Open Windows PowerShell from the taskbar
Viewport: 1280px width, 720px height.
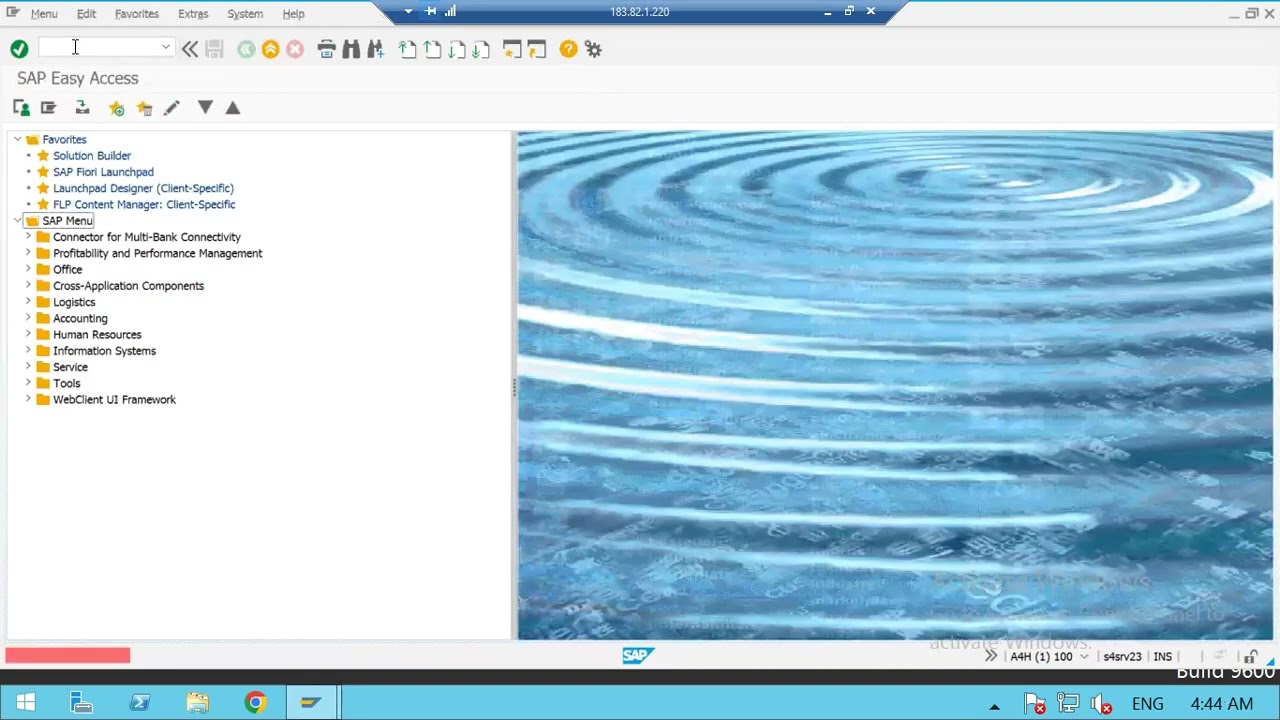tap(140, 703)
